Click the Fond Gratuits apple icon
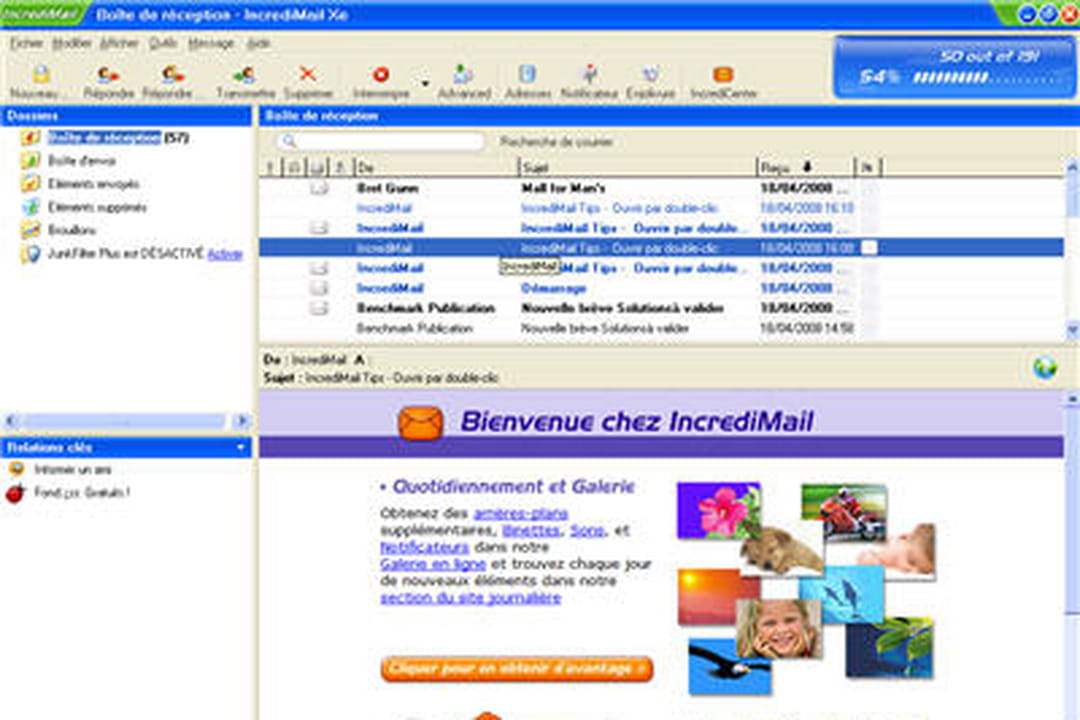The width and height of the screenshot is (1080, 720). [x=15, y=493]
